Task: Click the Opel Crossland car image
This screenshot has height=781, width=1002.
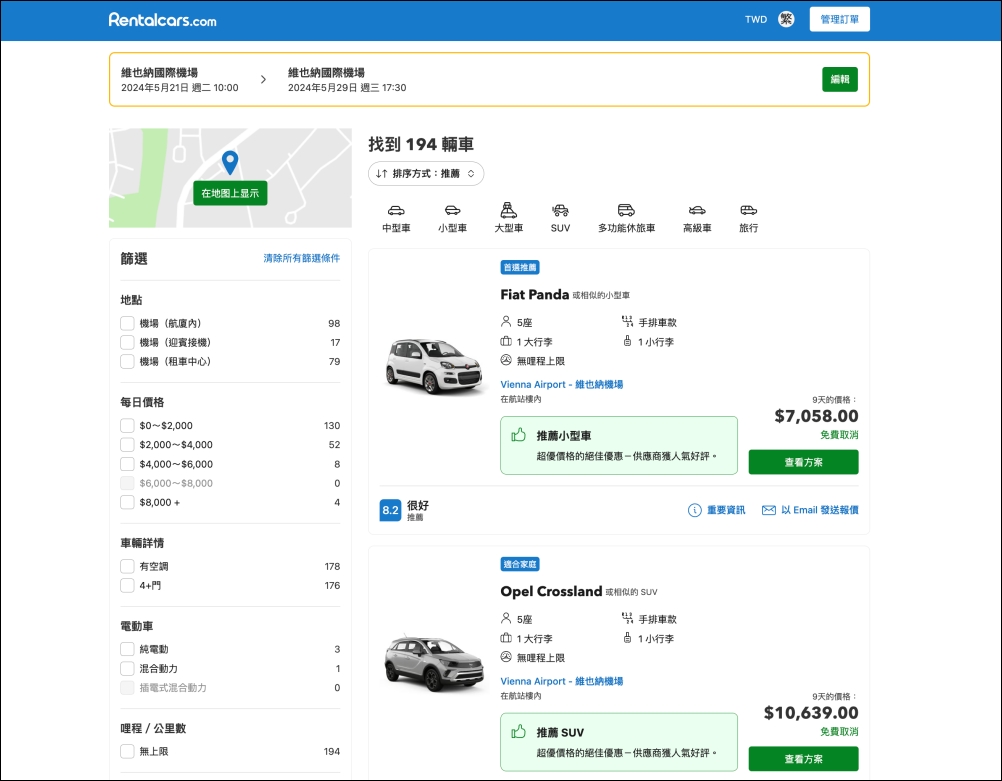Action: (435, 663)
